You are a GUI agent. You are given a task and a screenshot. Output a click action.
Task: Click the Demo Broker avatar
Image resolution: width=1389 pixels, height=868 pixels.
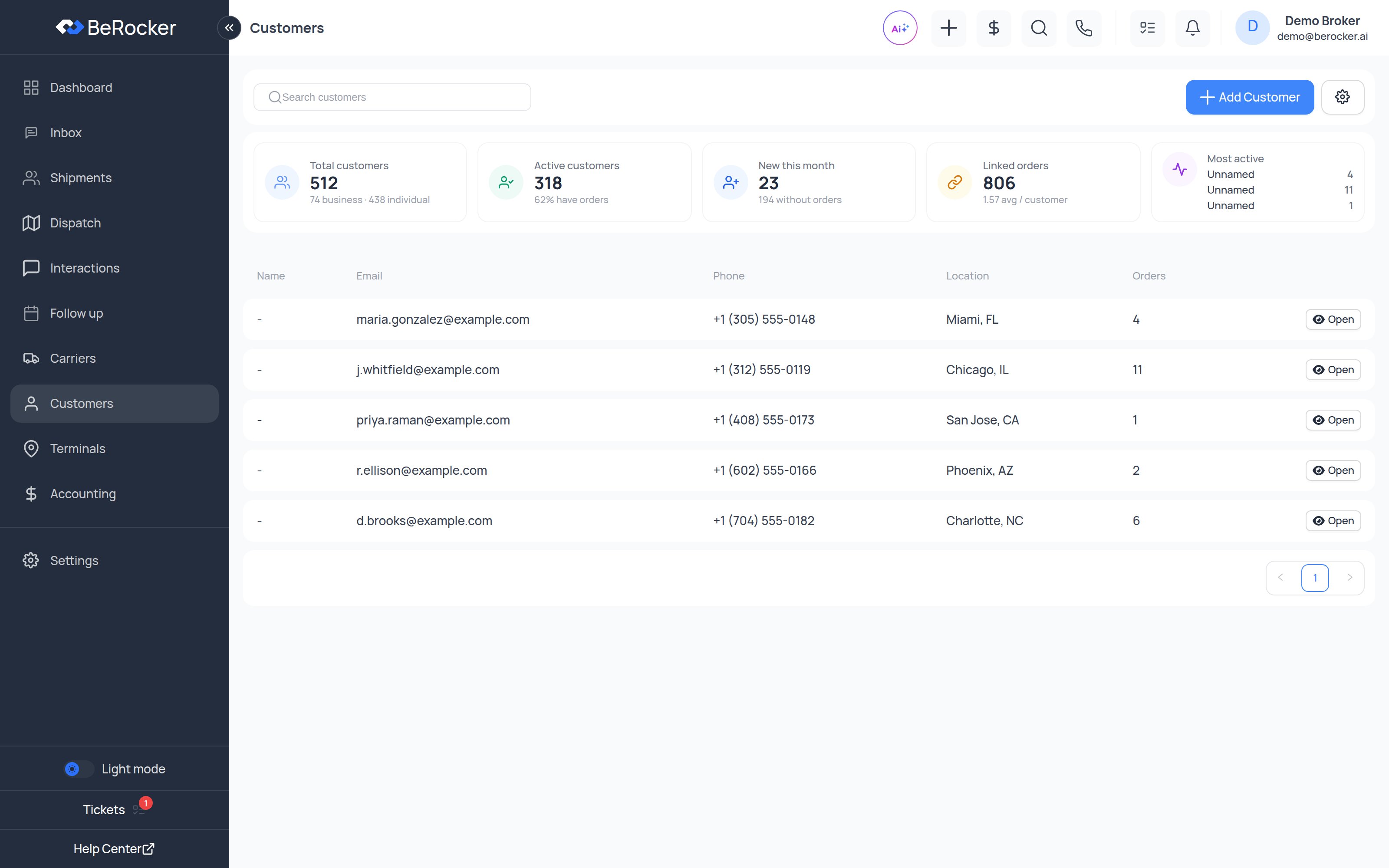1252,27
